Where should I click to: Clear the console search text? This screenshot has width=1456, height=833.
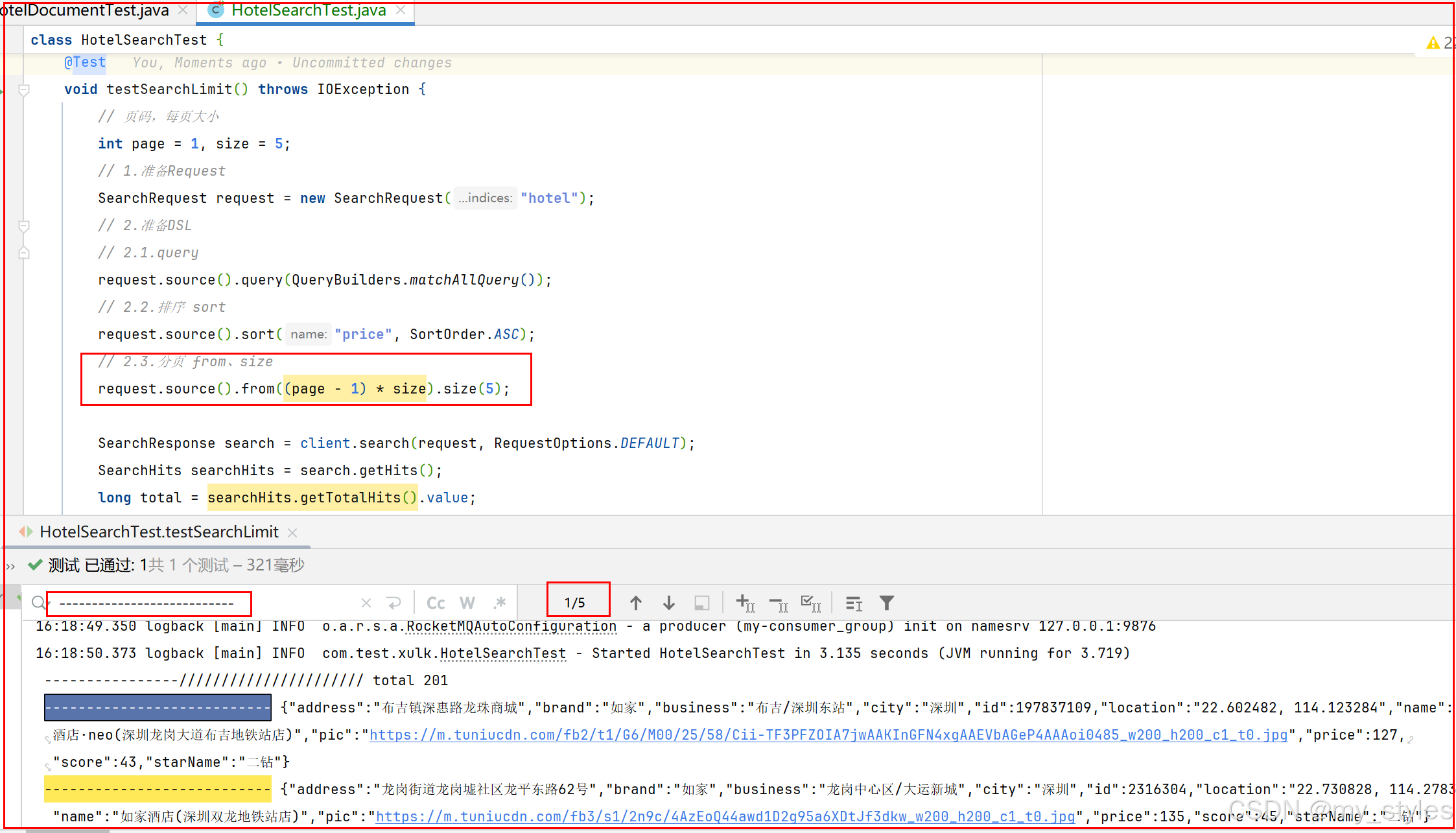click(366, 603)
